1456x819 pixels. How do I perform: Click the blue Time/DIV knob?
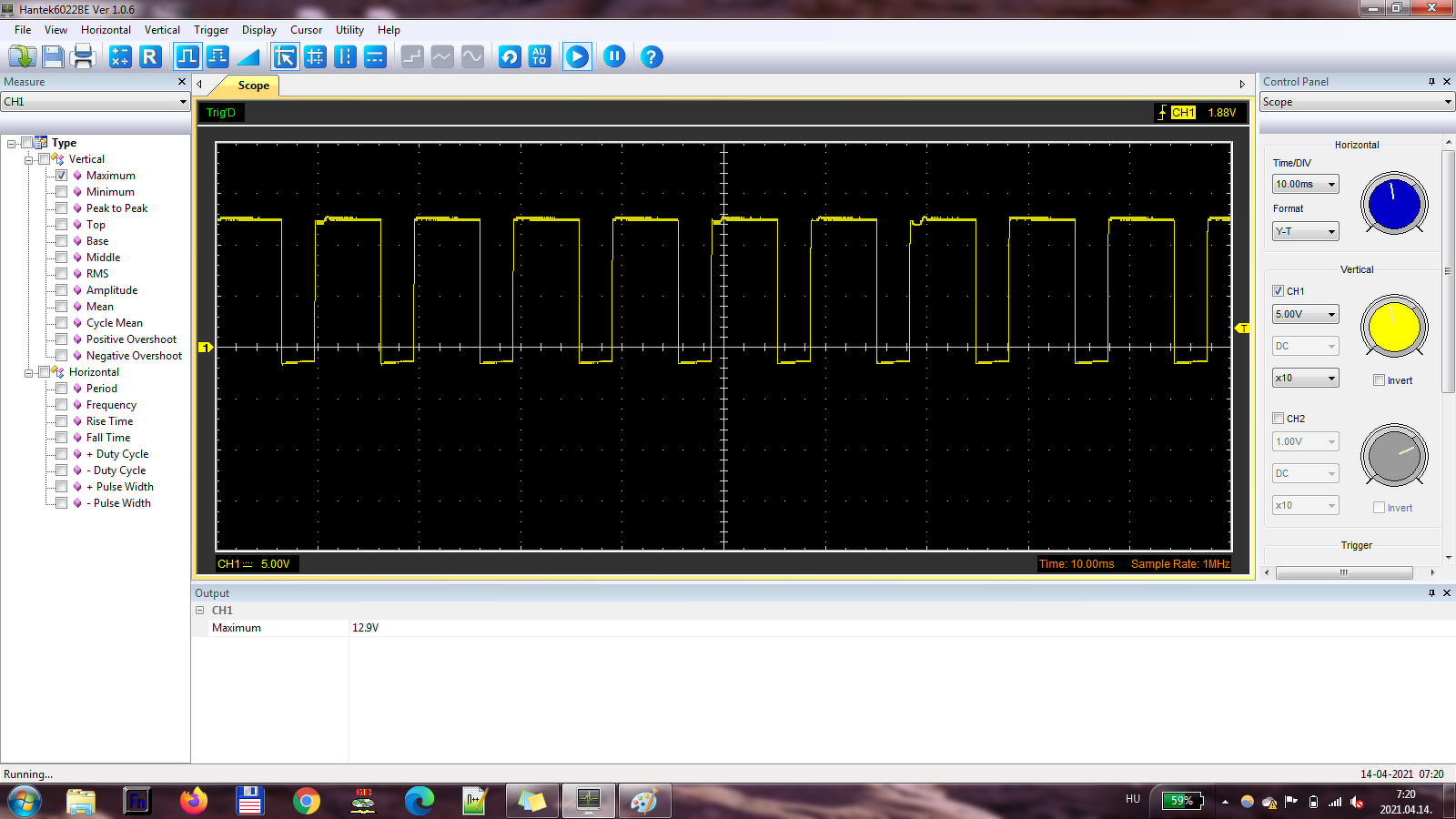click(1394, 204)
